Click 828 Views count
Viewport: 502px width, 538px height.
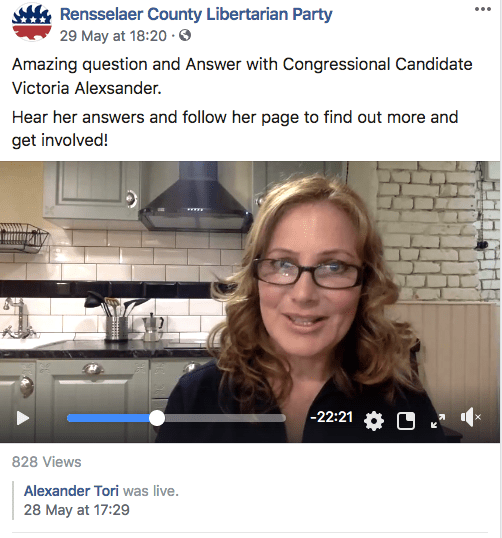click(x=47, y=462)
